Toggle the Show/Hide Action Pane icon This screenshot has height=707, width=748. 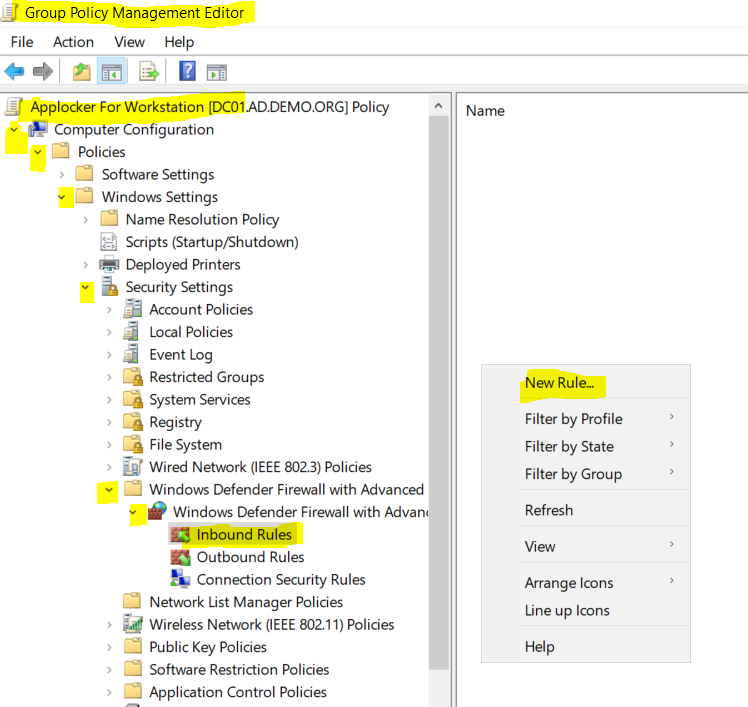click(x=217, y=73)
